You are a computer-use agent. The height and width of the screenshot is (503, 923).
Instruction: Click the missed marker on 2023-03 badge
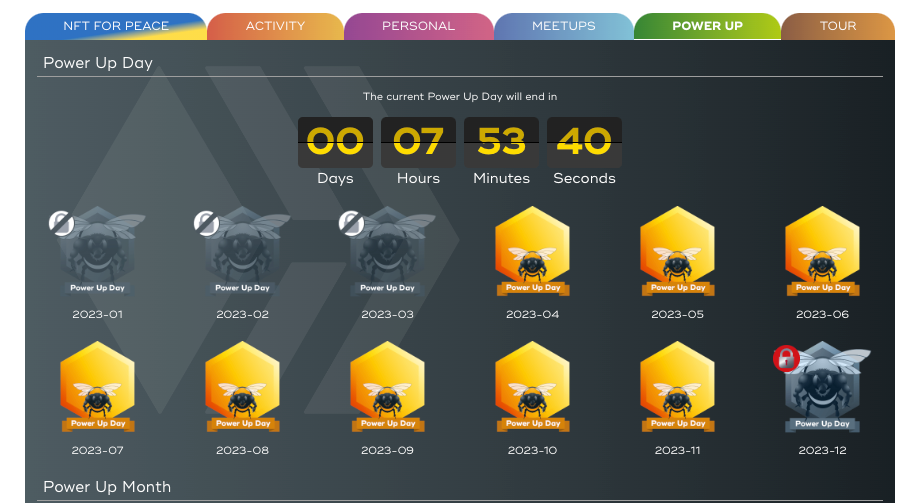[x=351, y=224]
